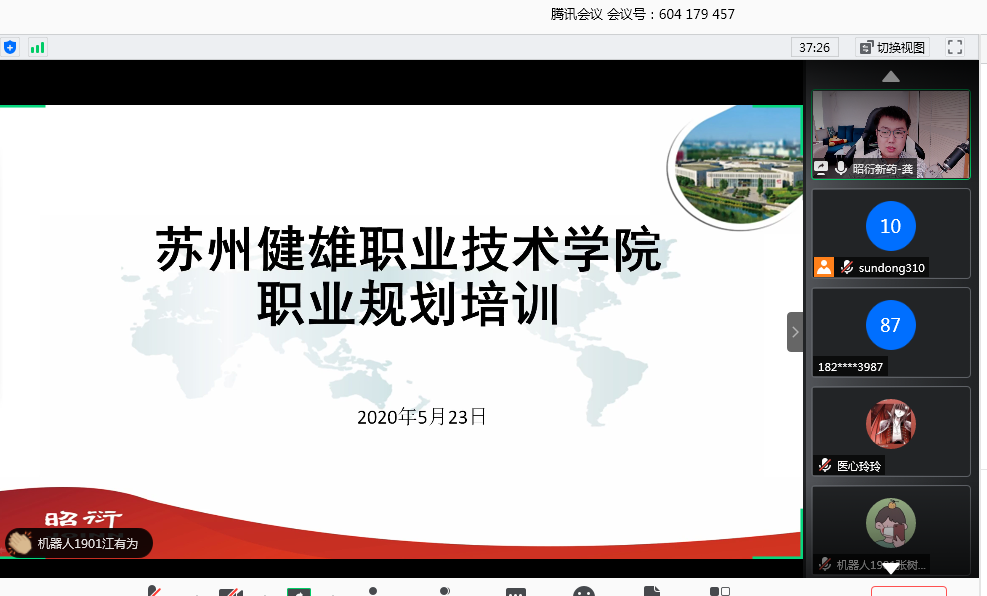Image resolution: width=987 pixels, height=596 pixels.
Task: Click the 切换视图 switch view button
Action: [892, 47]
